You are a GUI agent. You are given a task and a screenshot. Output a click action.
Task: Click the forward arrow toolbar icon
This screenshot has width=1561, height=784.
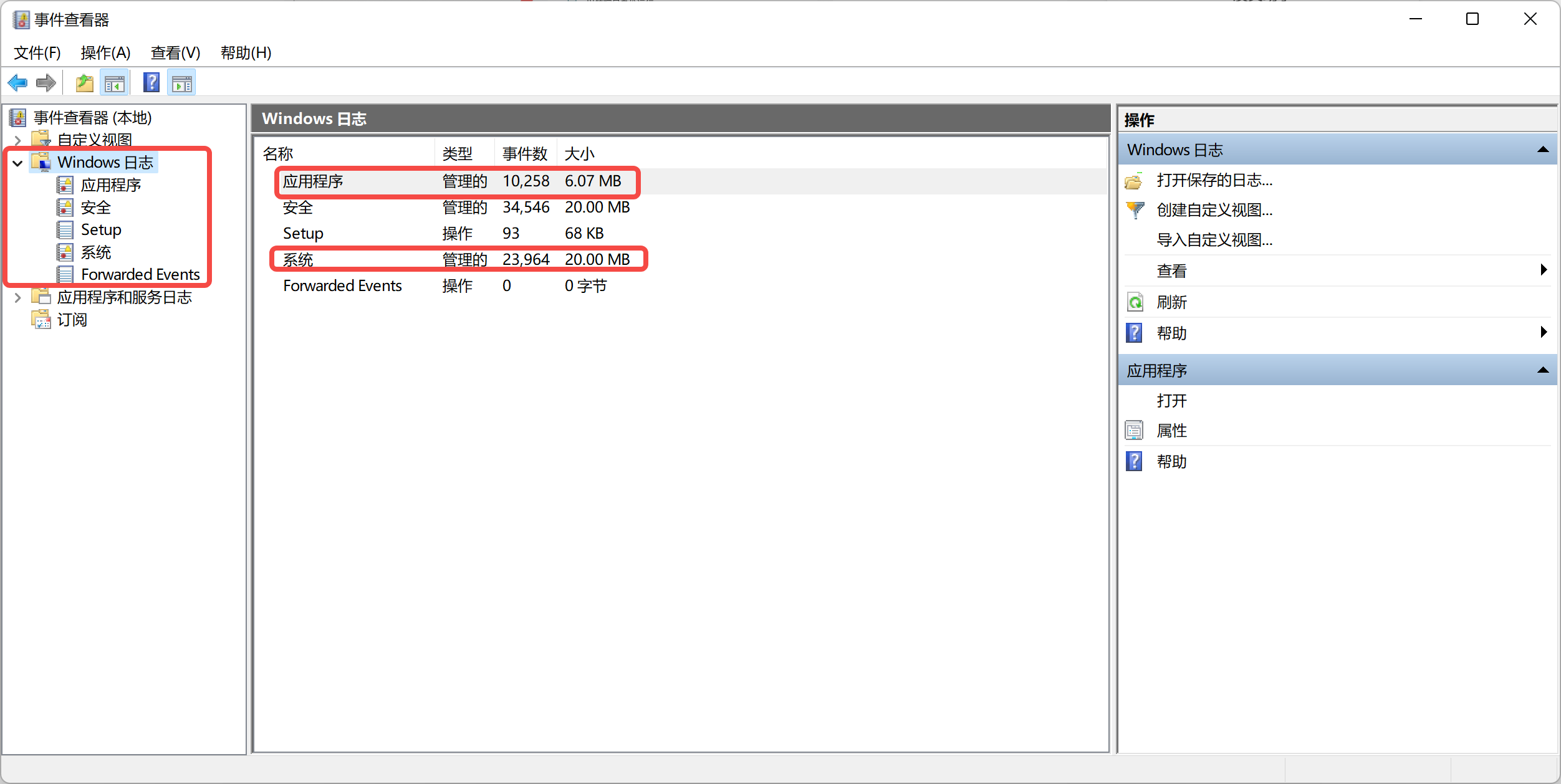click(x=46, y=82)
